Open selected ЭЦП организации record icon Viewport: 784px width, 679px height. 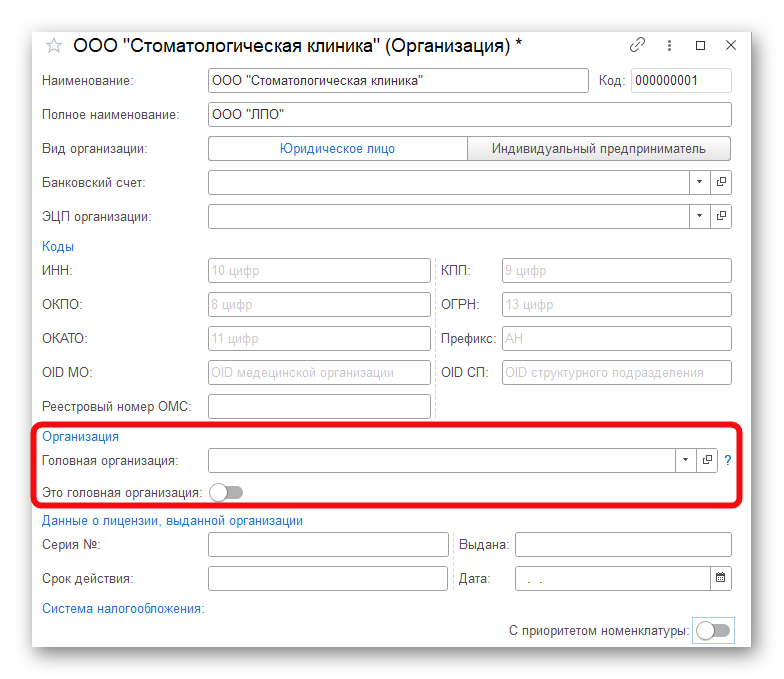pos(721,216)
